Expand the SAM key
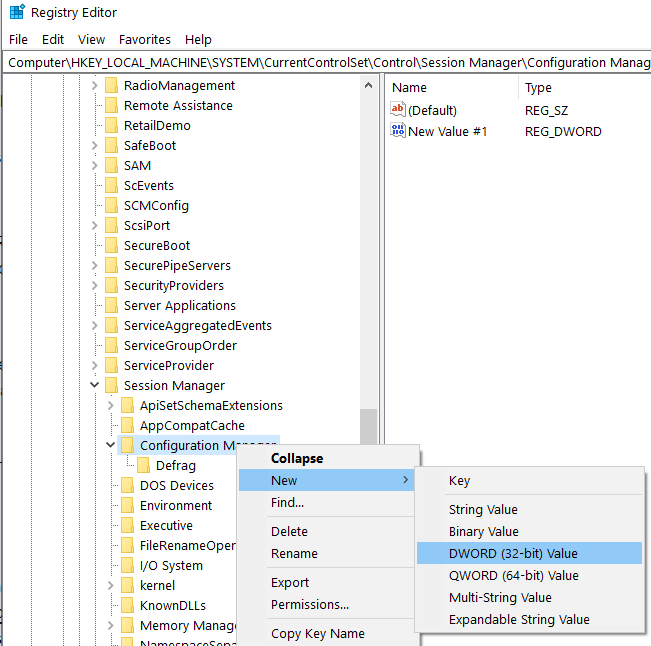Image resolution: width=651 pixels, height=646 pixels. tap(95, 165)
